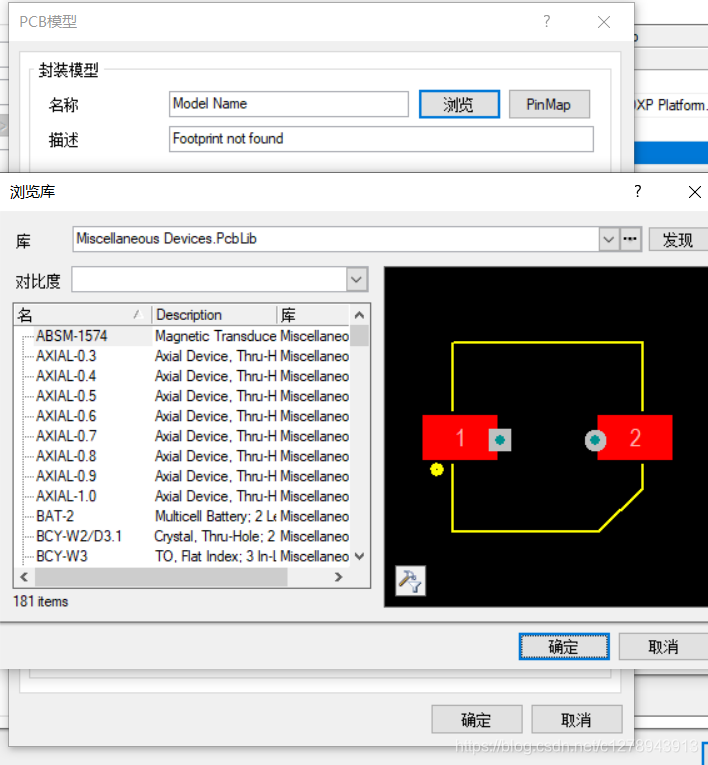Close the 浏览库 dialog window
Viewport: 708px width, 765px height.
click(x=694, y=192)
